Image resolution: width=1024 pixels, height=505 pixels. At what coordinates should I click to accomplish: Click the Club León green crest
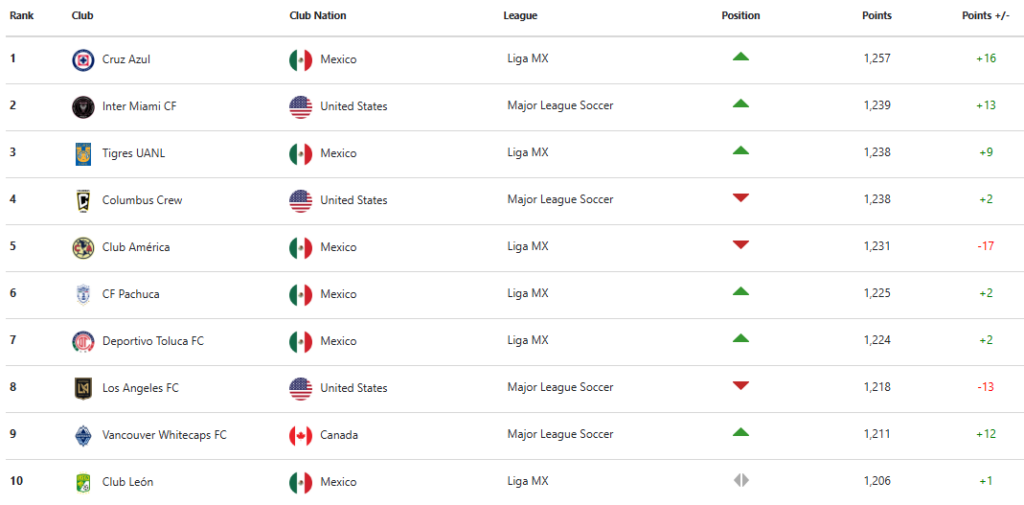click(x=83, y=483)
